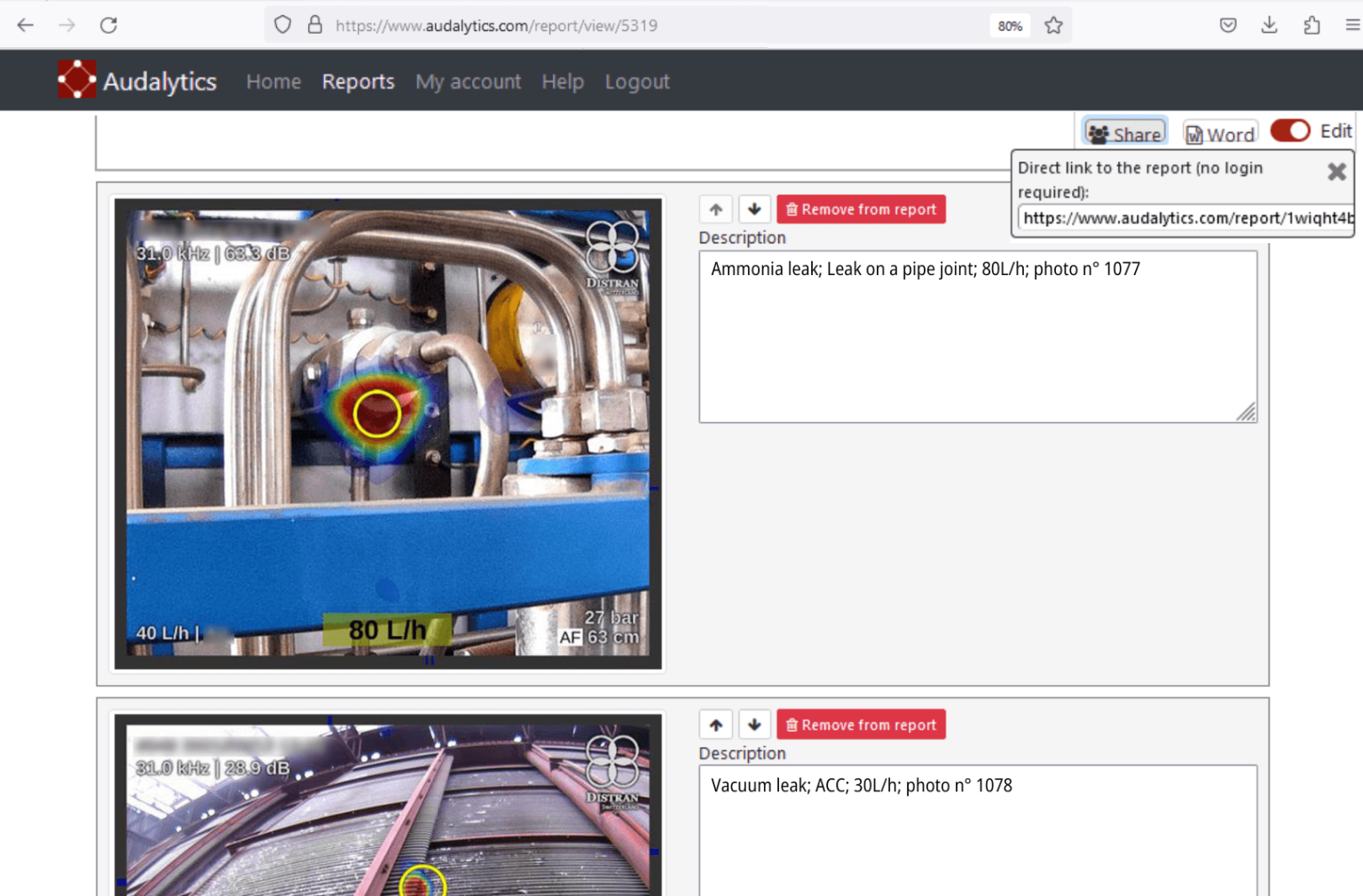Go to My account page
1363x896 pixels.
[468, 82]
